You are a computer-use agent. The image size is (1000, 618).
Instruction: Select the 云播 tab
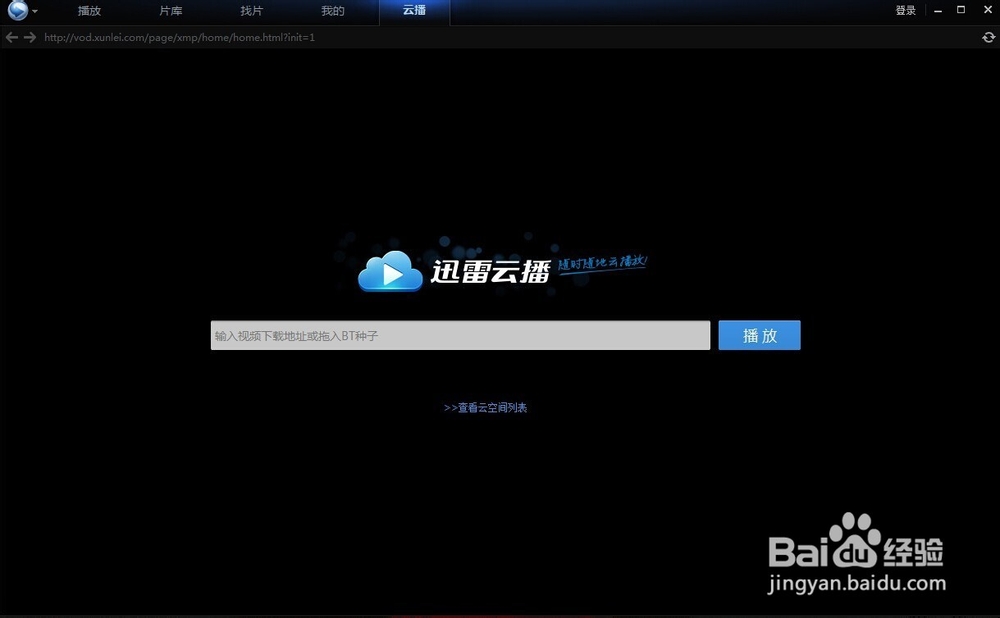[x=415, y=11]
